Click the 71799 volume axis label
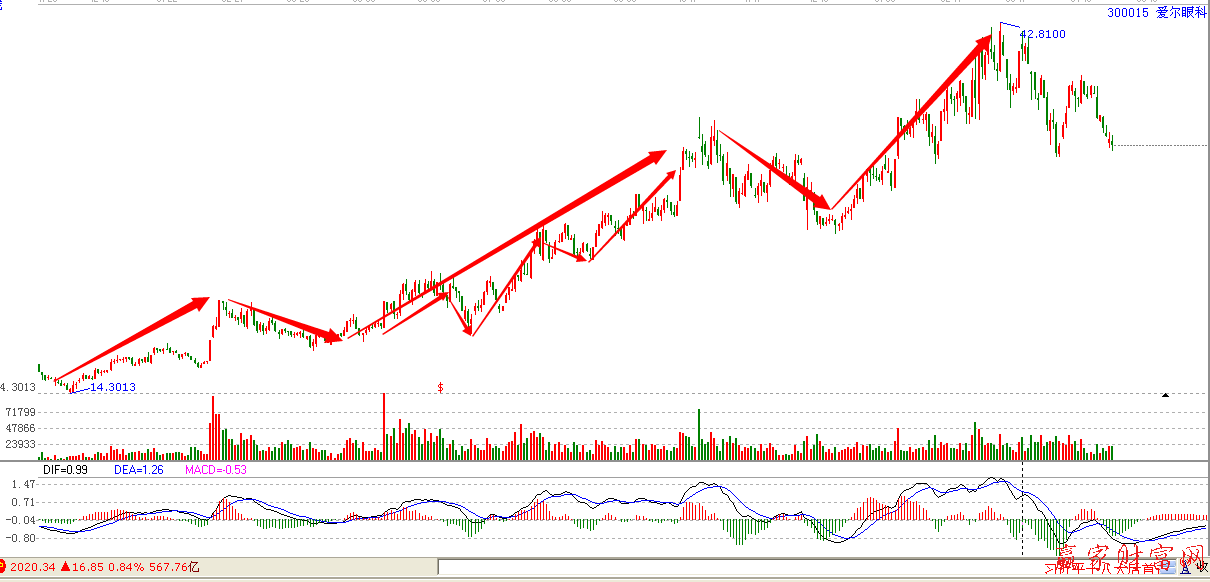The height and width of the screenshot is (582, 1210). click(20, 412)
